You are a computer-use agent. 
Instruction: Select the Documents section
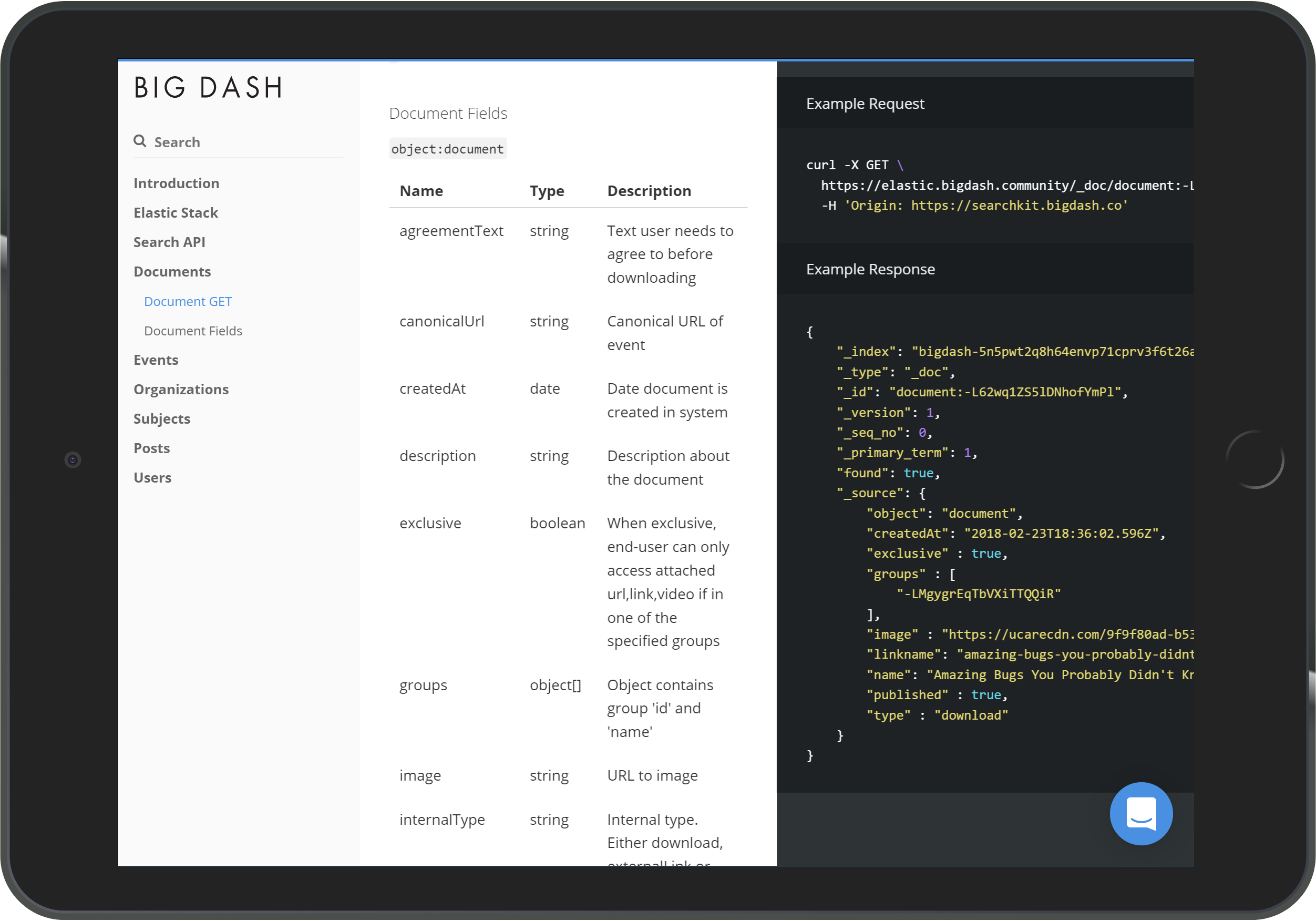coord(172,272)
